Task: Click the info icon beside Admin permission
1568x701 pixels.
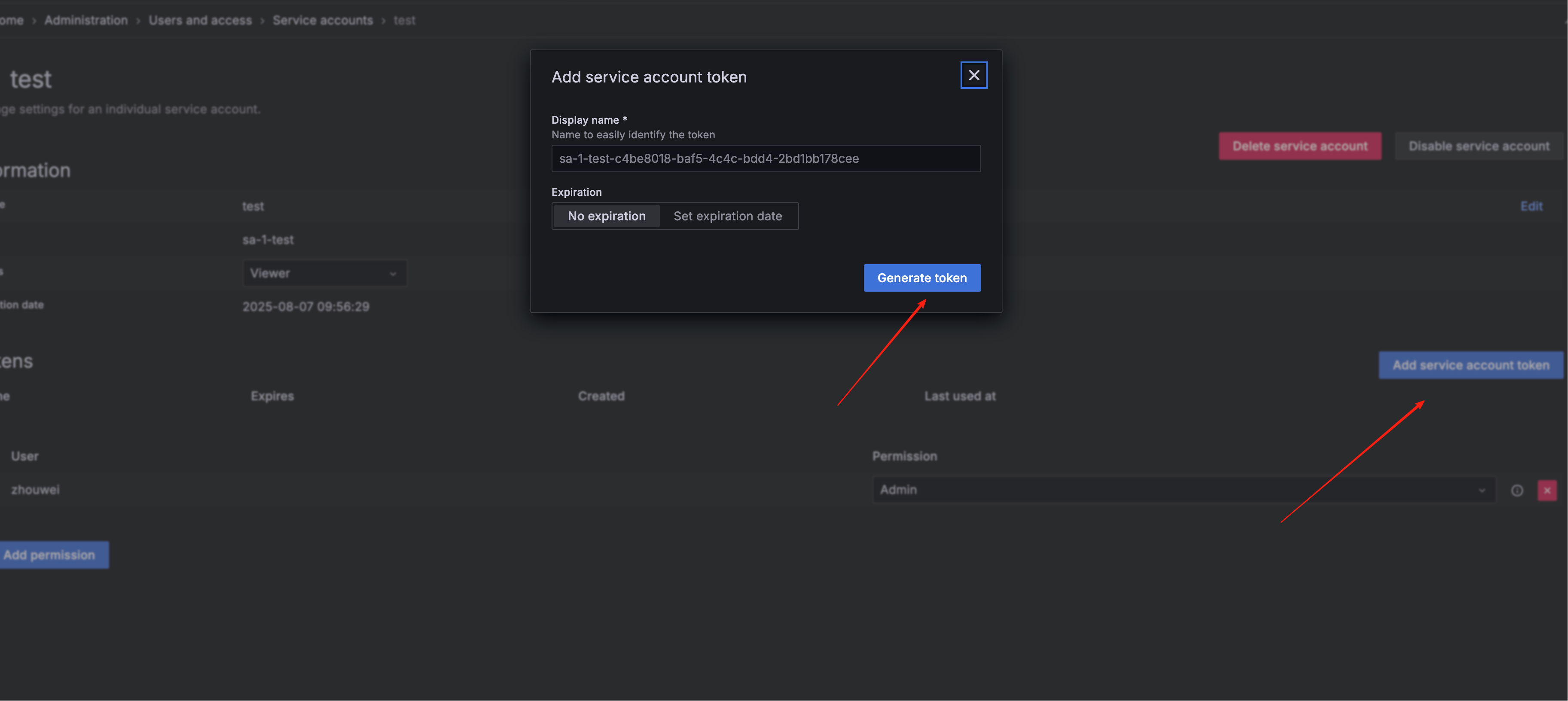Action: coord(1517,491)
